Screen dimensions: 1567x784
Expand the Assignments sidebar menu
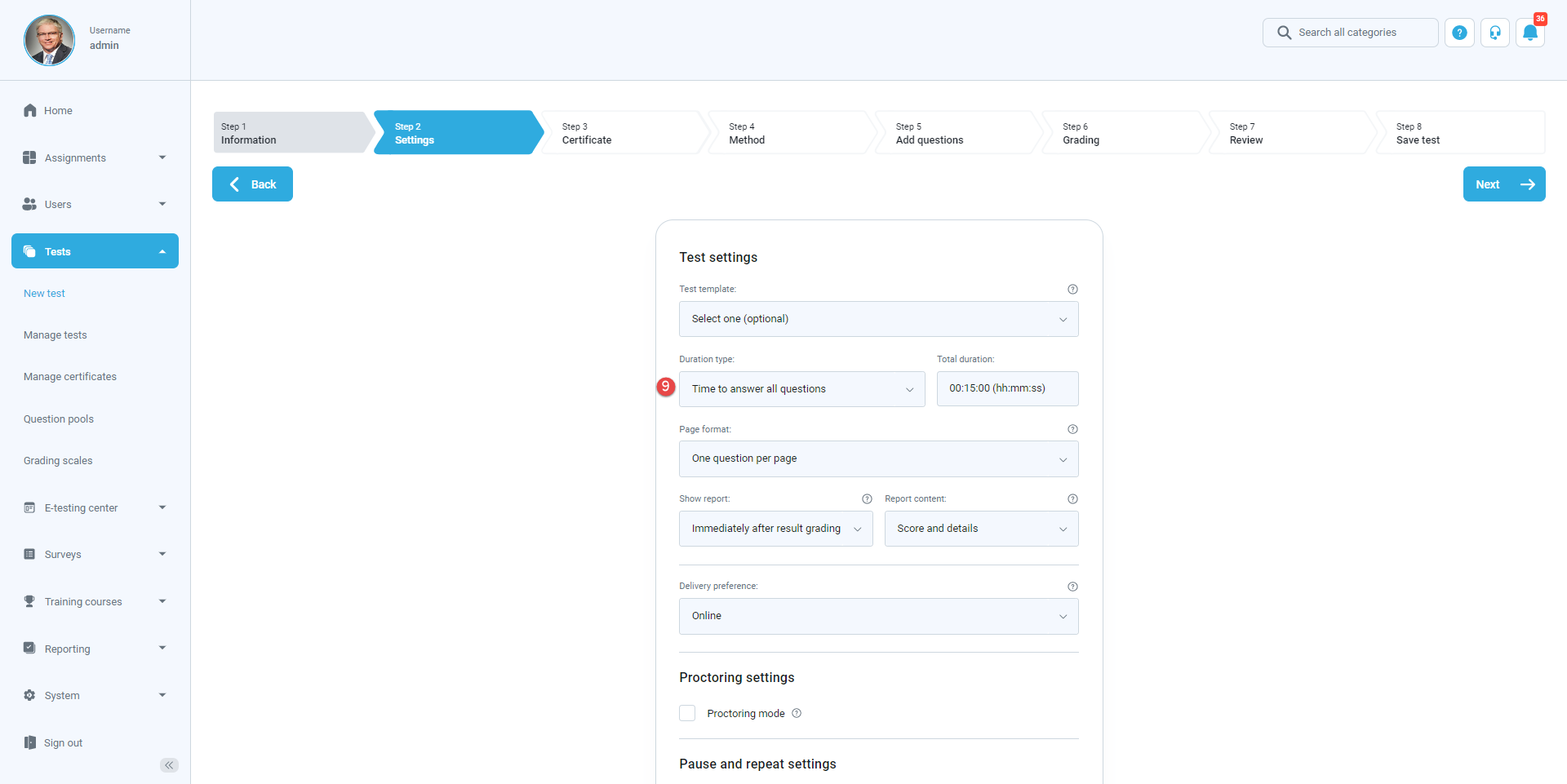(95, 157)
